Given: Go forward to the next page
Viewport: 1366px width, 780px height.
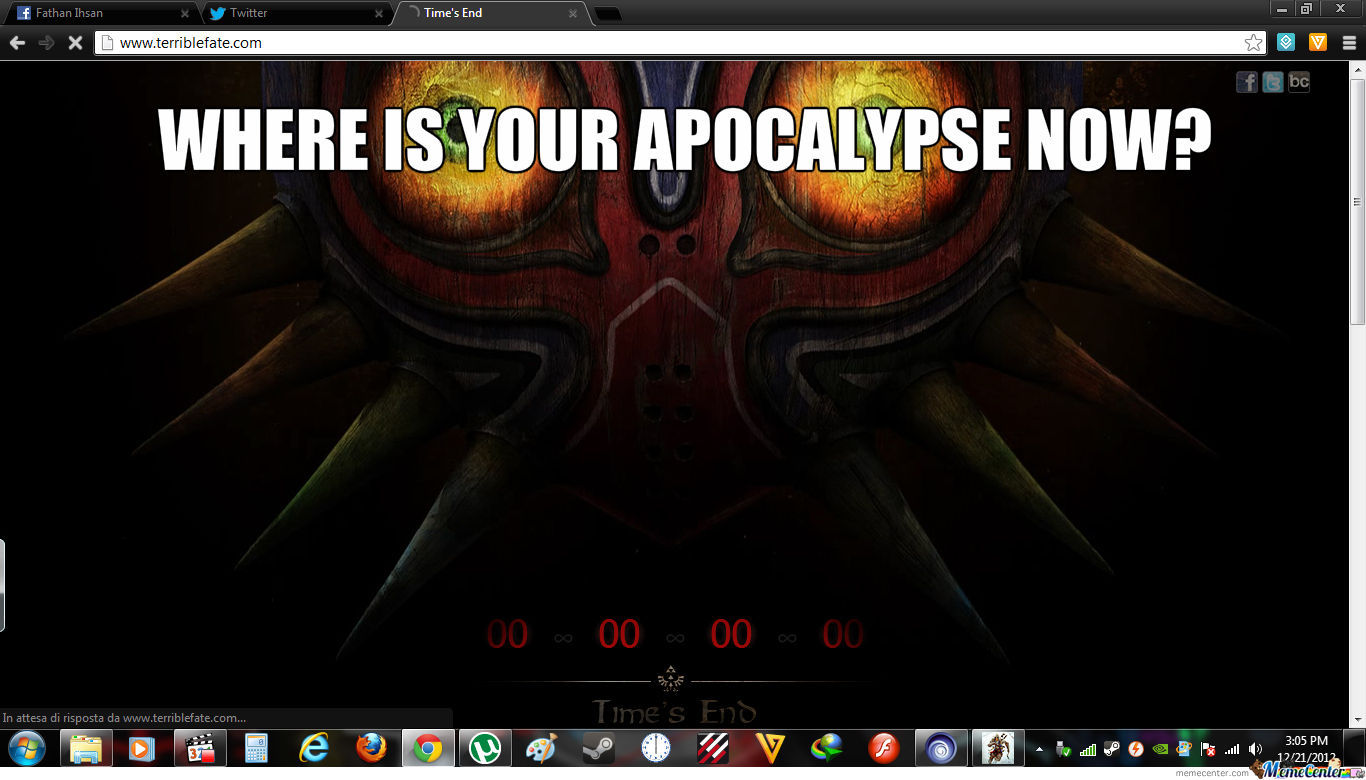Looking at the screenshot, I should [x=46, y=42].
